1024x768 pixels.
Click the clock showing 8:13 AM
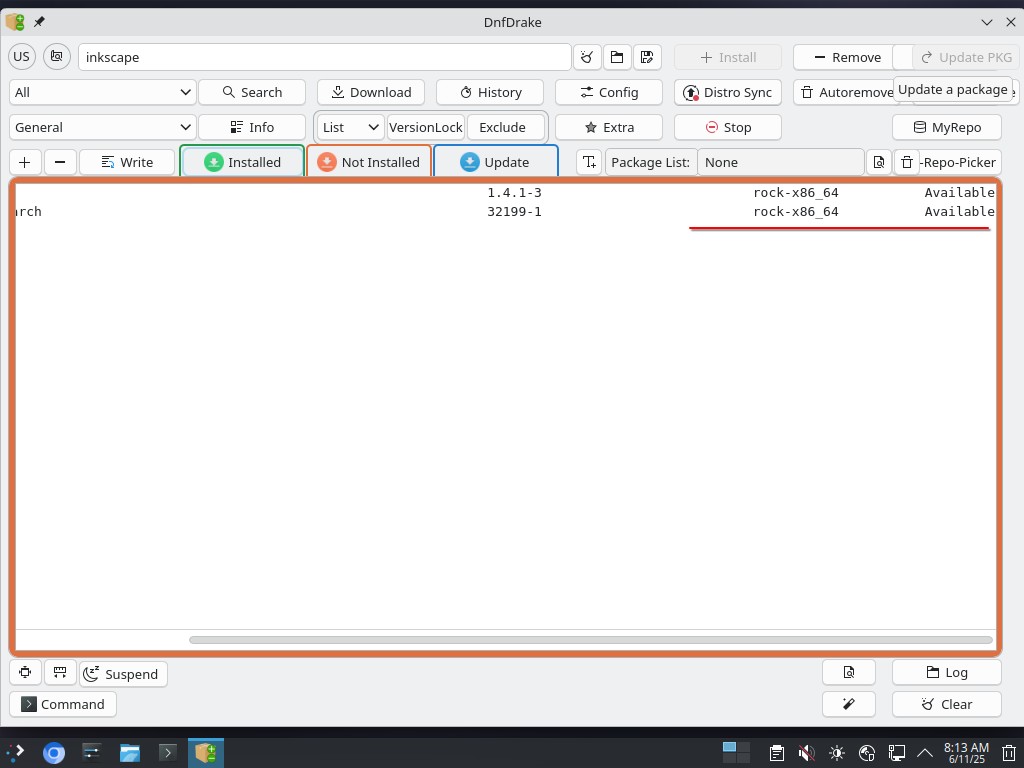pyautogui.click(x=966, y=753)
